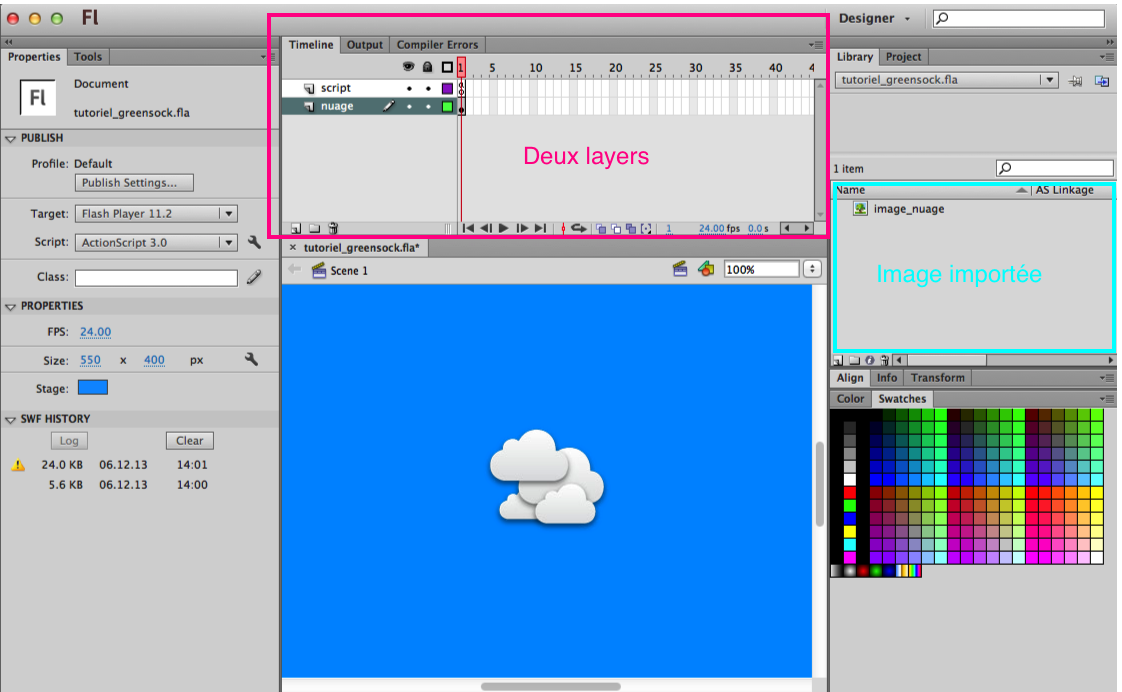
Task: Step back one frame in Timeline
Action: coord(486,228)
